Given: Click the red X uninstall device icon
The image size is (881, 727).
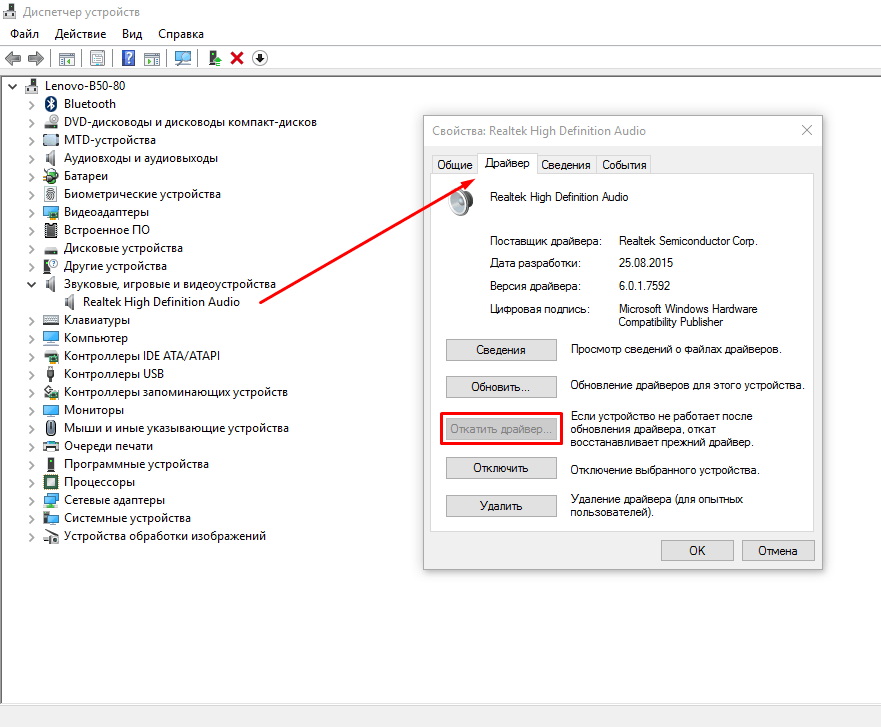Looking at the screenshot, I should coord(237,58).
